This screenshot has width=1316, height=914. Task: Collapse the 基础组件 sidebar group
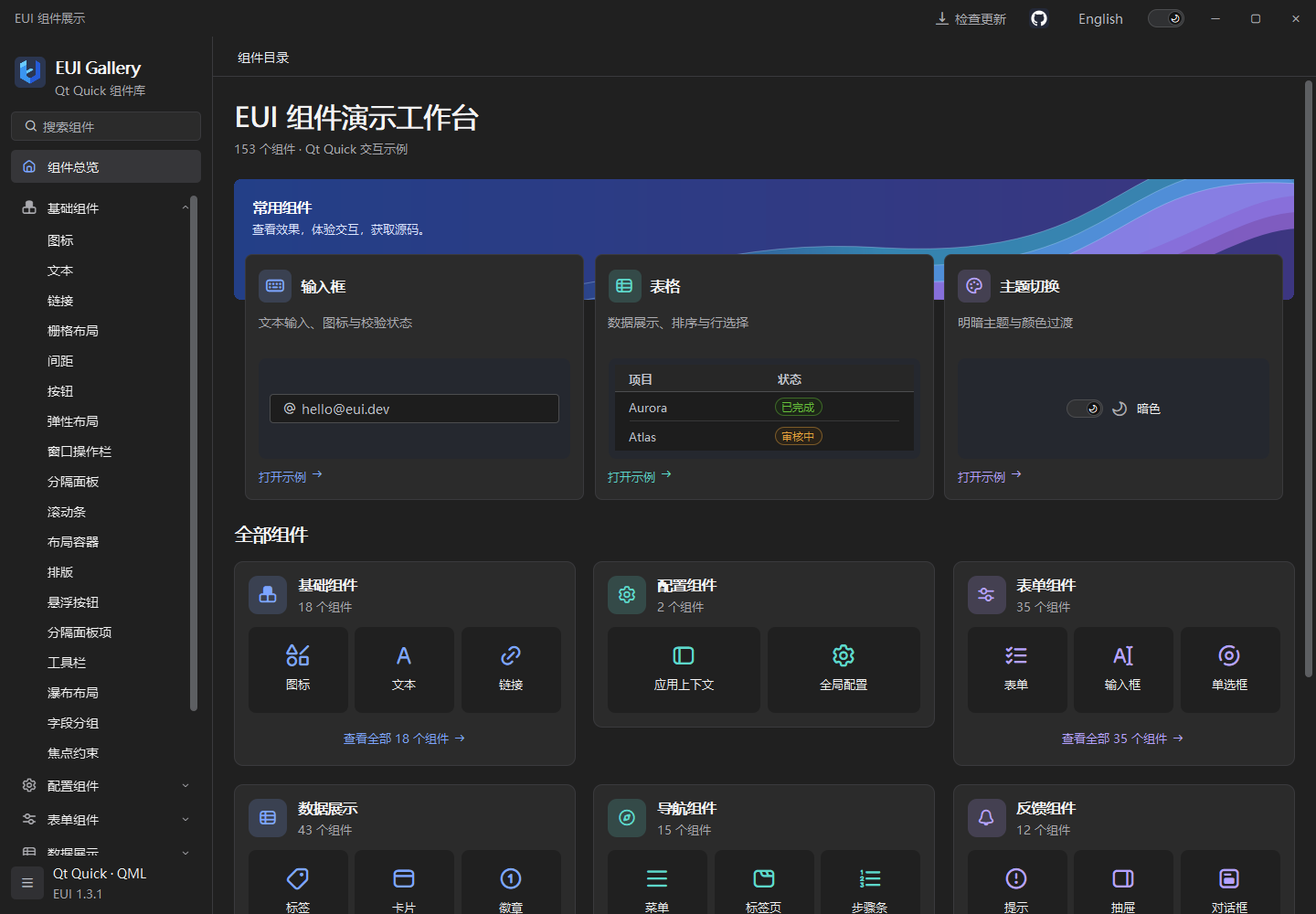[106, 208]
